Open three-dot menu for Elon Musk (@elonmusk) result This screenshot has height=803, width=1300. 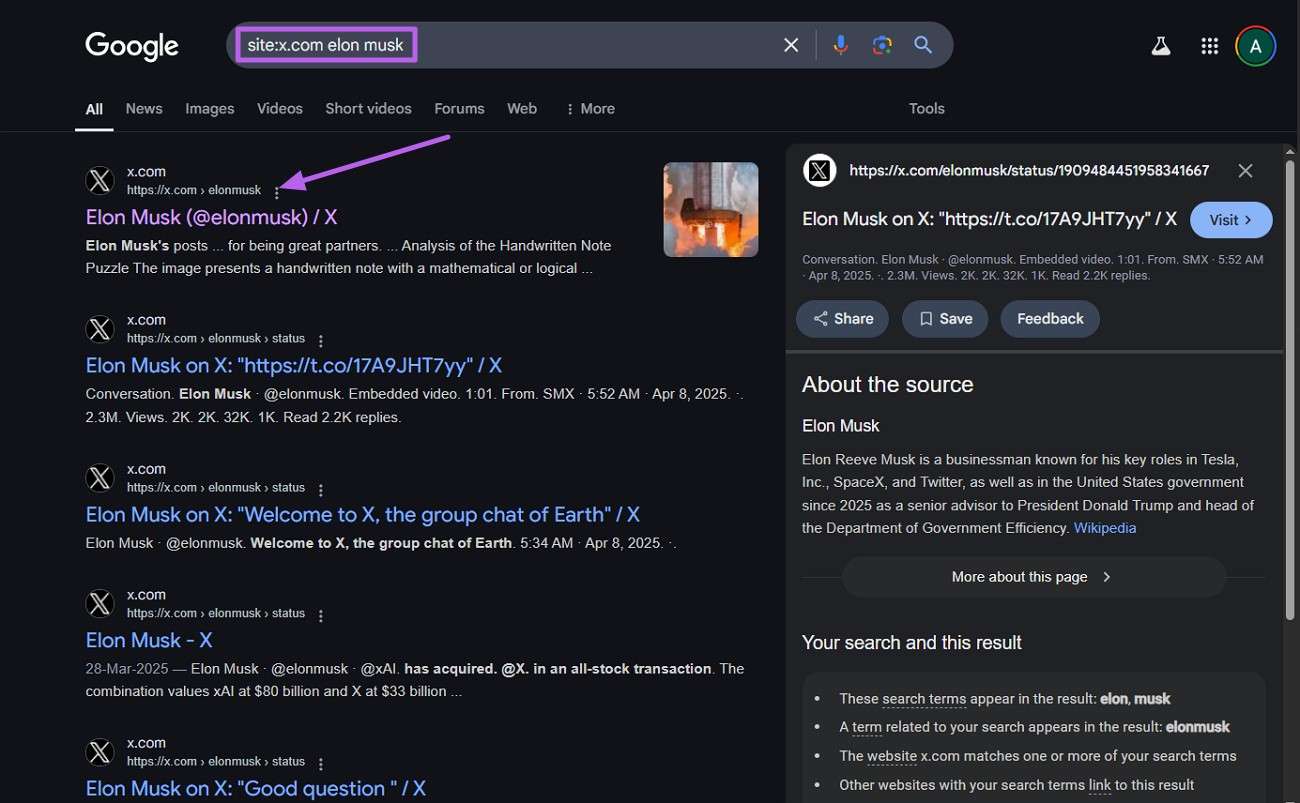coord(277,192)
